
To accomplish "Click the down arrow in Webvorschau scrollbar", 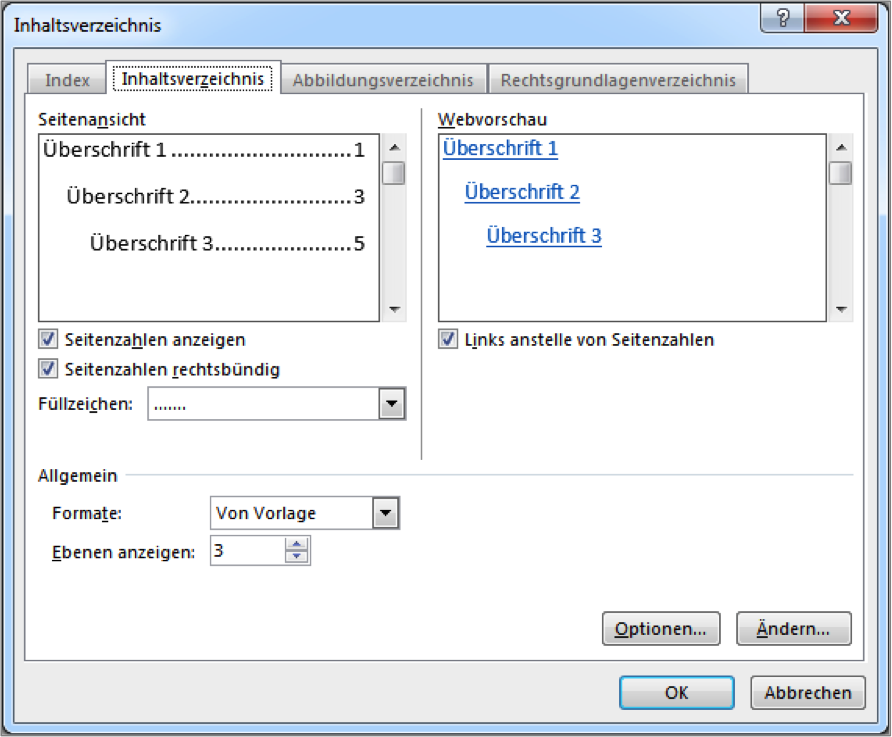I will tap(841, 309).
